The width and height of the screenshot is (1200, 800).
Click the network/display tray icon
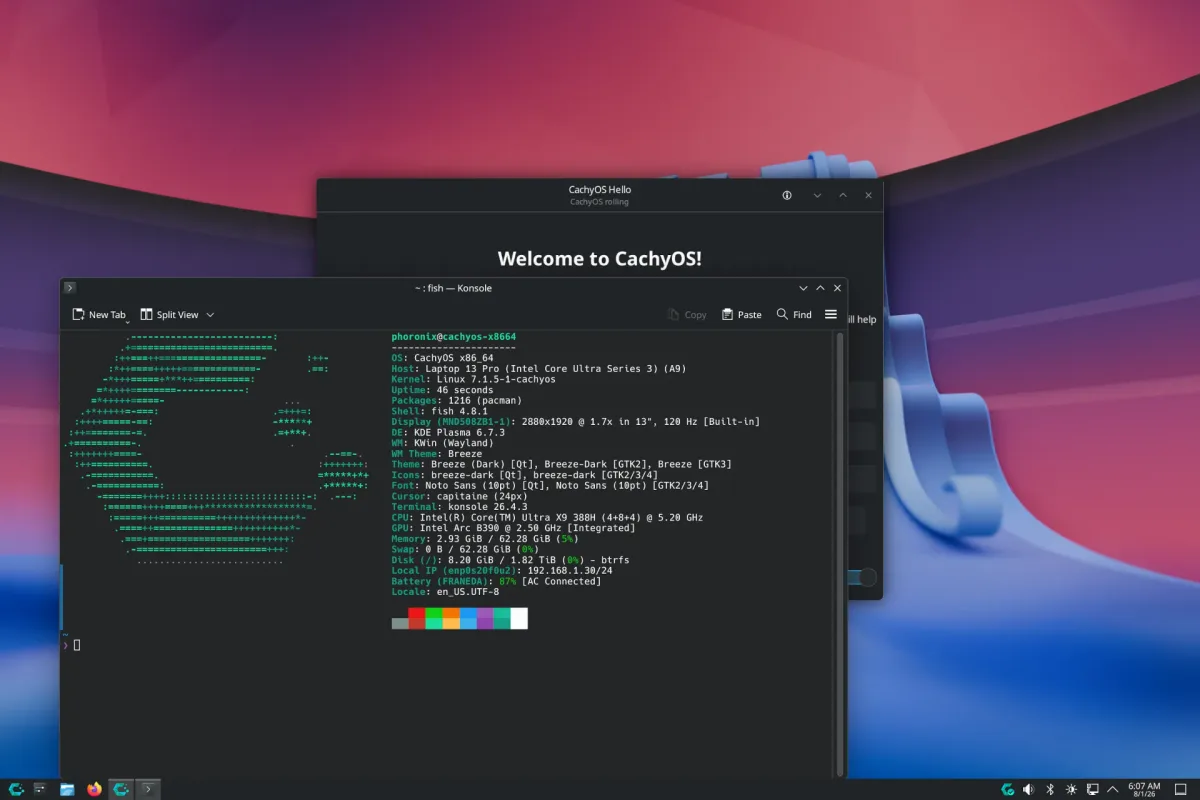point(1092,789)
